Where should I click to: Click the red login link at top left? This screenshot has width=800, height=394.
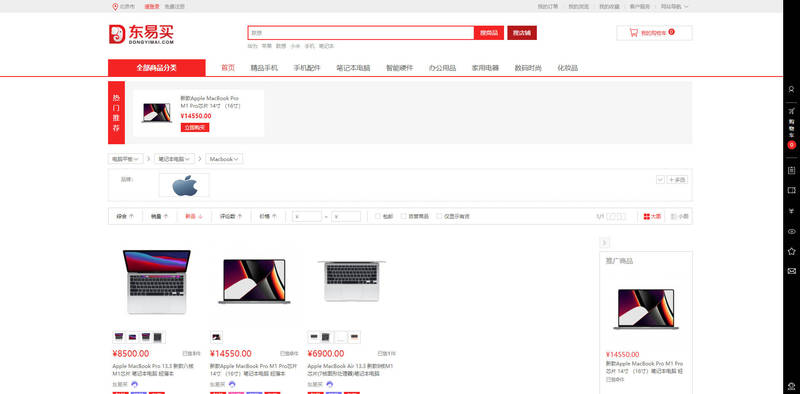152,7
